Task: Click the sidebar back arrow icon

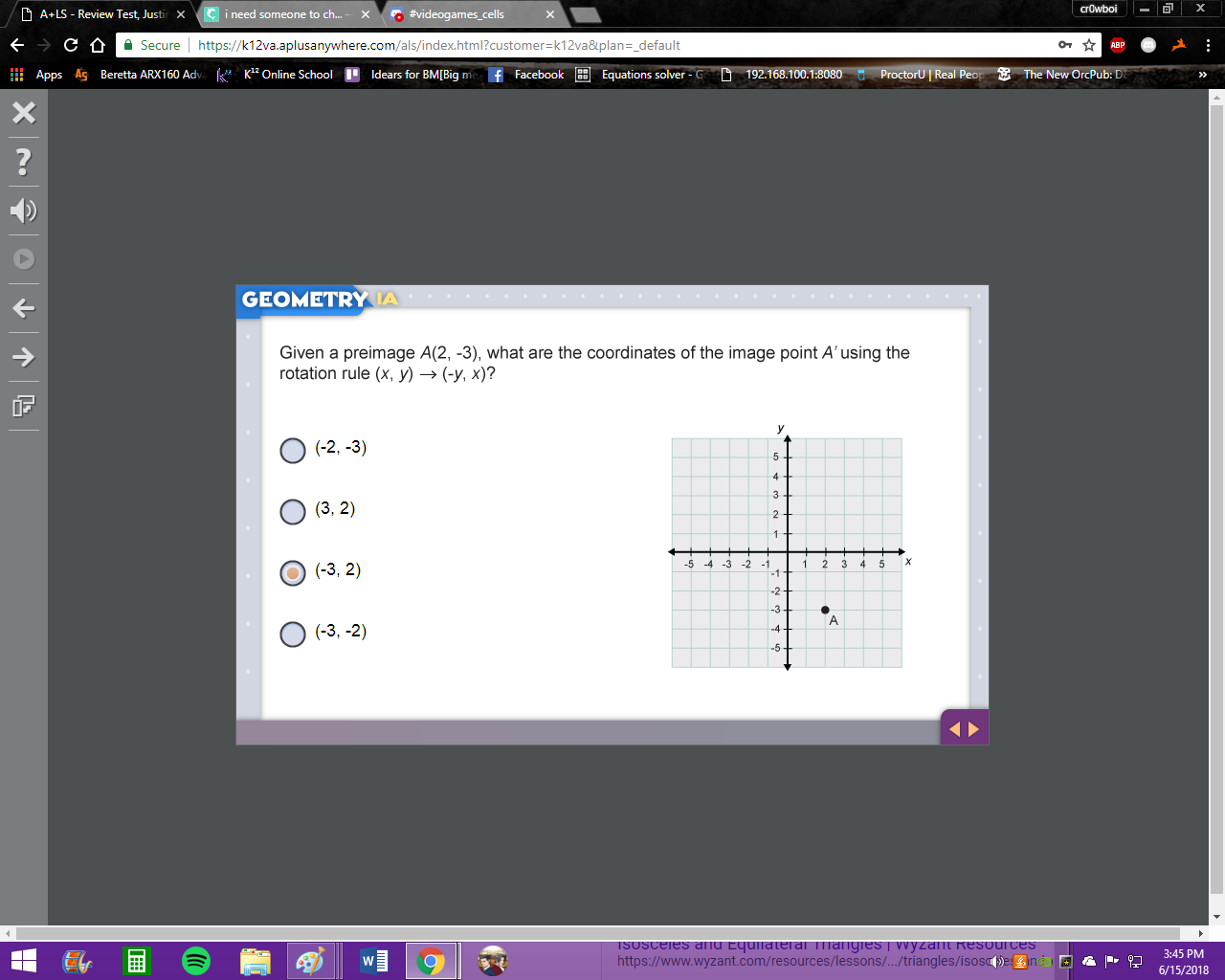Action: pos(24,308)
